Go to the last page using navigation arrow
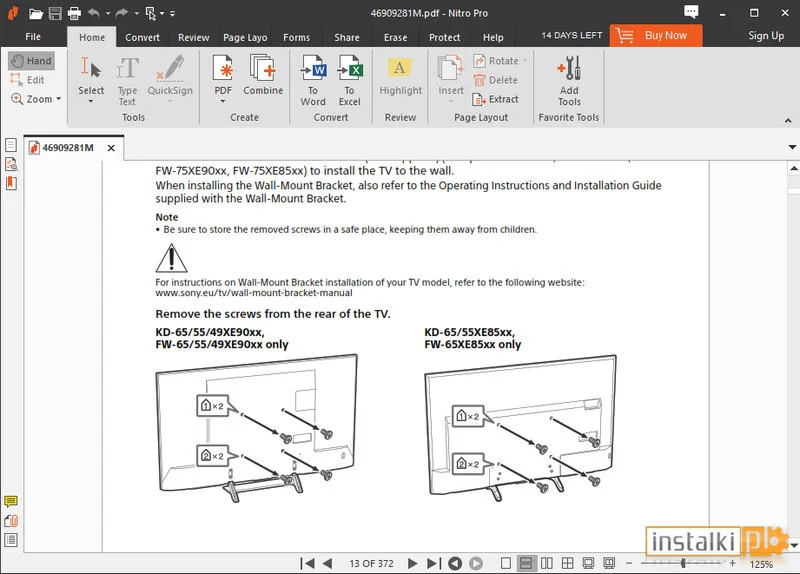 click(x=432, y=564)
